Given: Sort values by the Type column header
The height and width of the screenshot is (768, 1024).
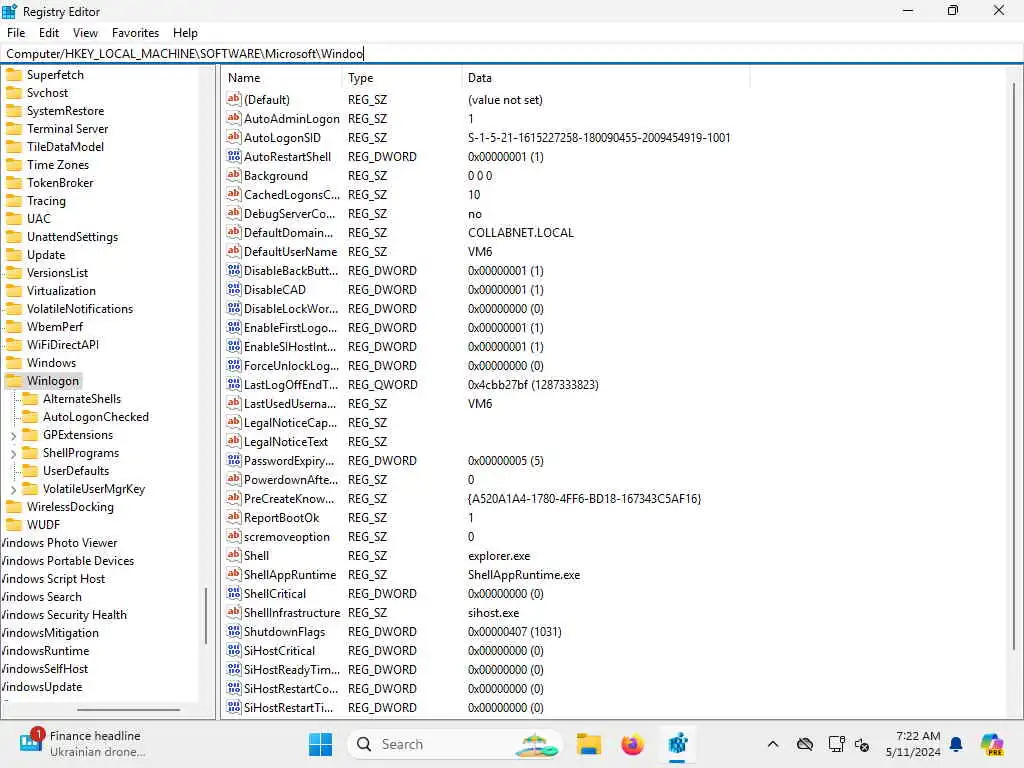Looking at the screenshot, I should (402, 78).
